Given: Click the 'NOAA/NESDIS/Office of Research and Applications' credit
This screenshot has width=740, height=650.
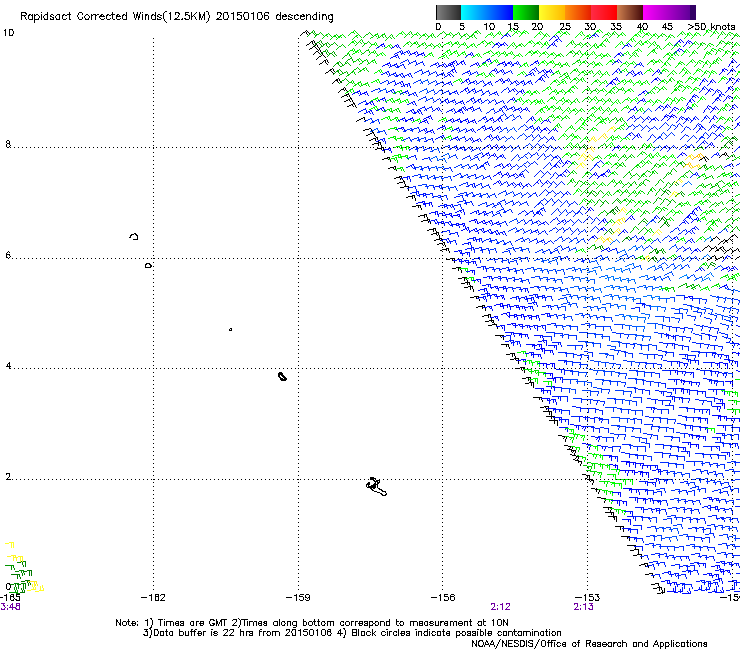Looking at the screenshot, I should 589,644.
